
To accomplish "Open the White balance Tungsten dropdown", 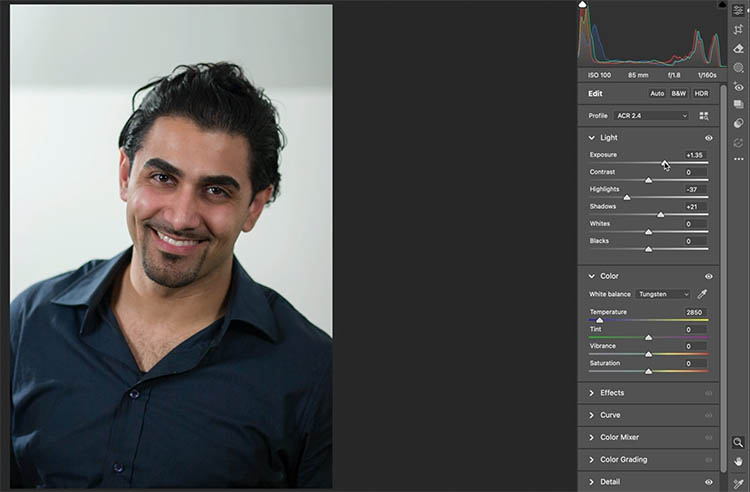I will [663, 294].
